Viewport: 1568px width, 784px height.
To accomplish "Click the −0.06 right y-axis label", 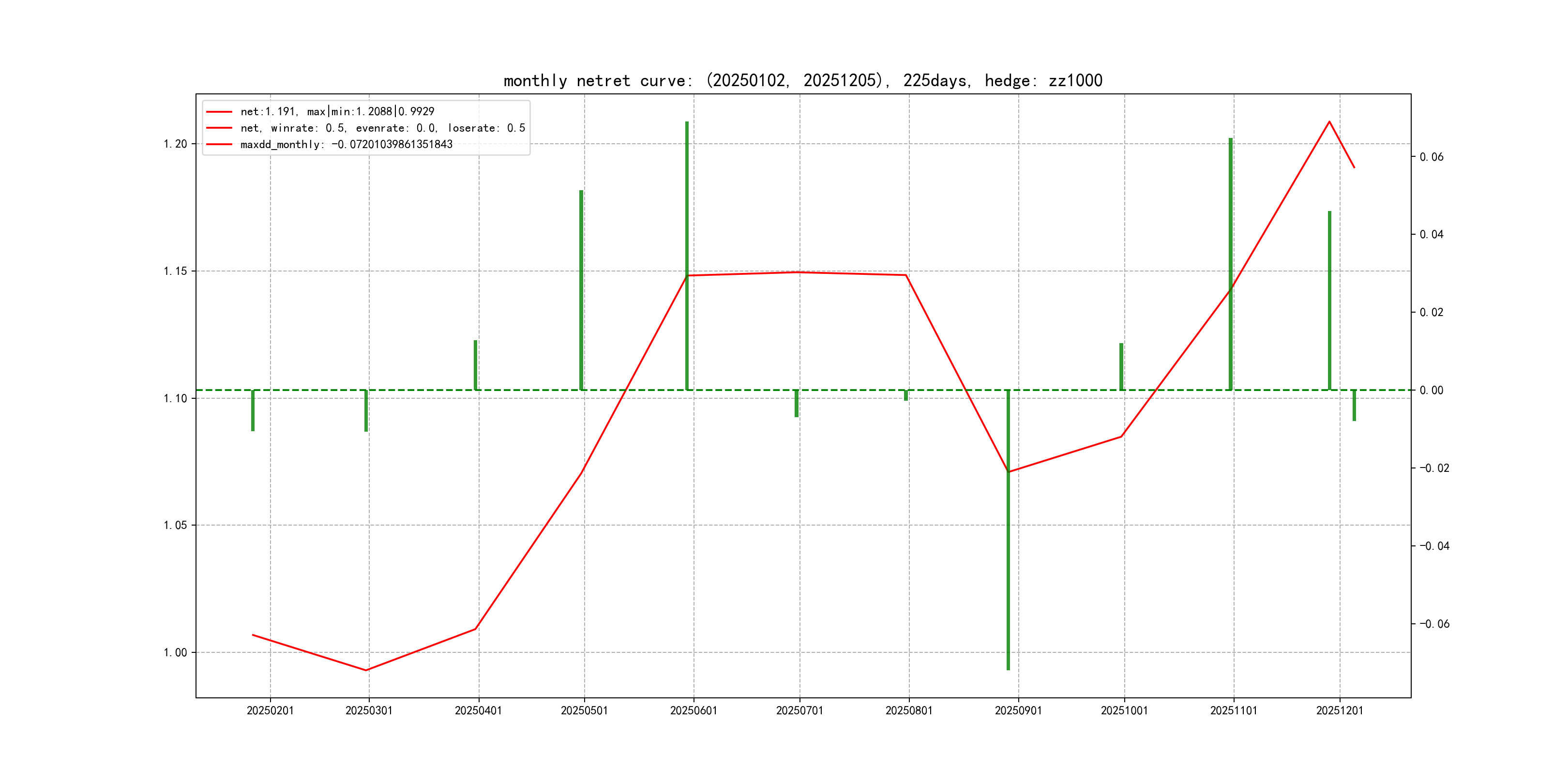I will tap(1434, 624).
